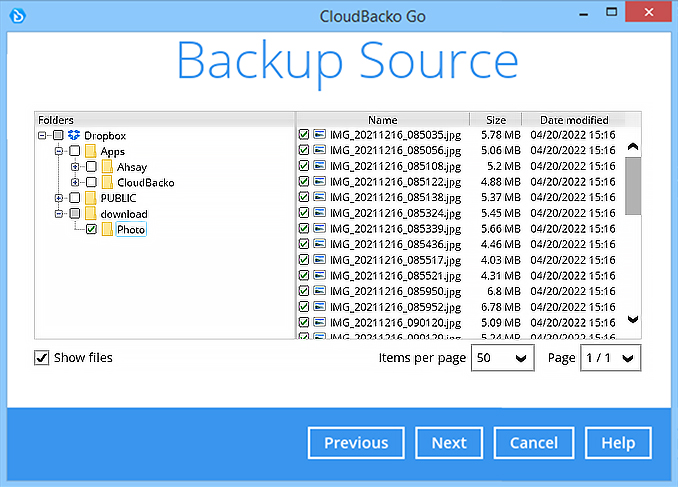Image resolution: width=678 pixels, height=487 pixels.
Task: Select the Photo folder label
Action: click(131, 229)
